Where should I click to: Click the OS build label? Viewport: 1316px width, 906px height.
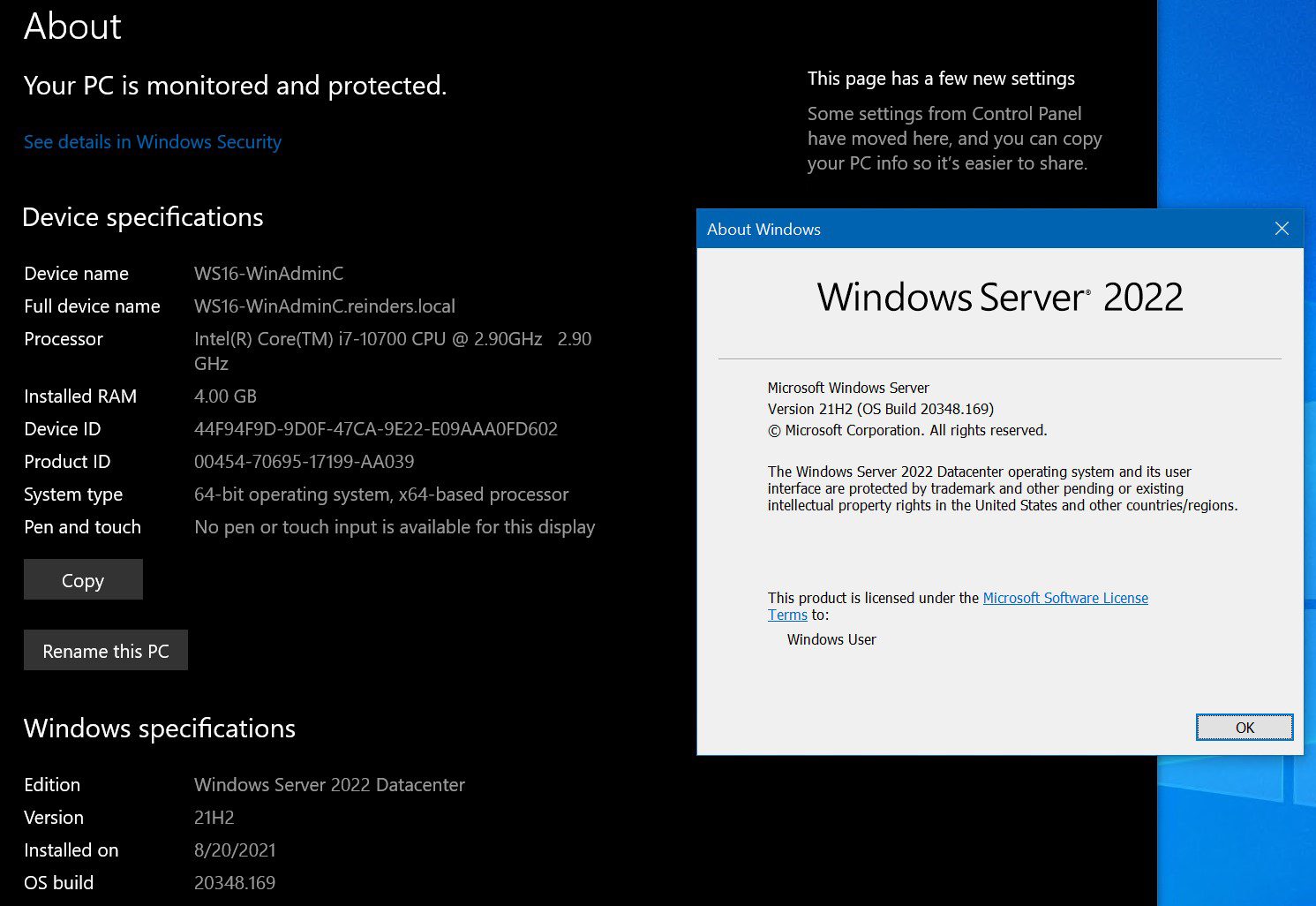tap(59, 883)
